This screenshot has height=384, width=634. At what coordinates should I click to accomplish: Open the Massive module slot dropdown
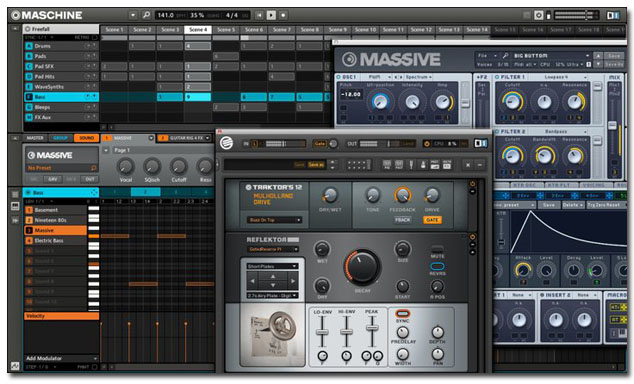pyautogui.click(x=151, y=138)
